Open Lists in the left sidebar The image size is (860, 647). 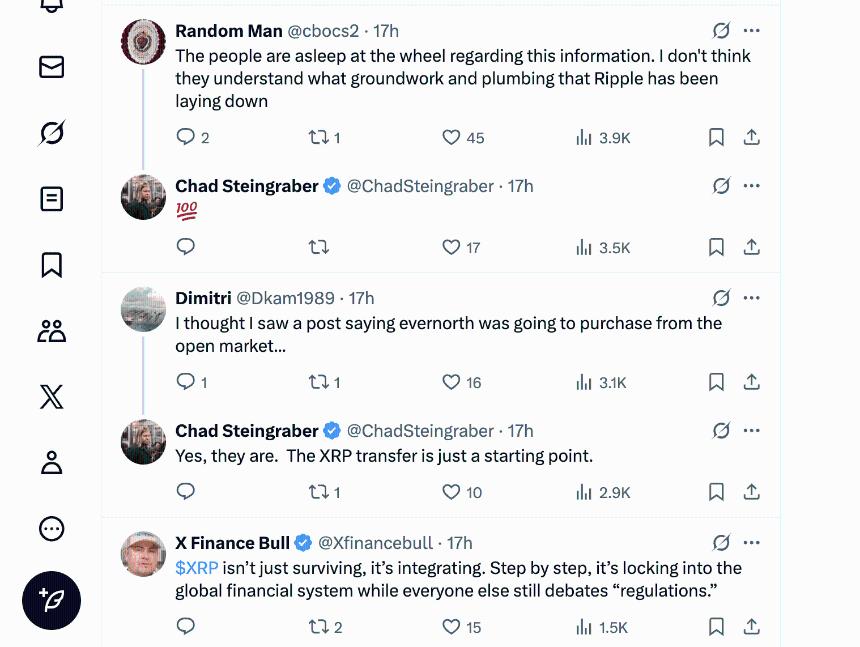pyautogui.click(x=51, y=199)
